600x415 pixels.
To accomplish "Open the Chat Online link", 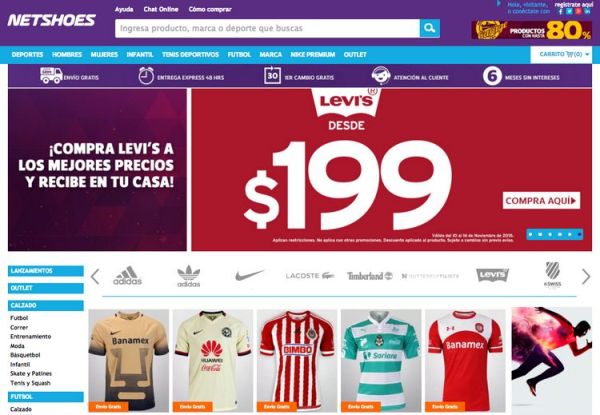I will (x=161, y=9).
